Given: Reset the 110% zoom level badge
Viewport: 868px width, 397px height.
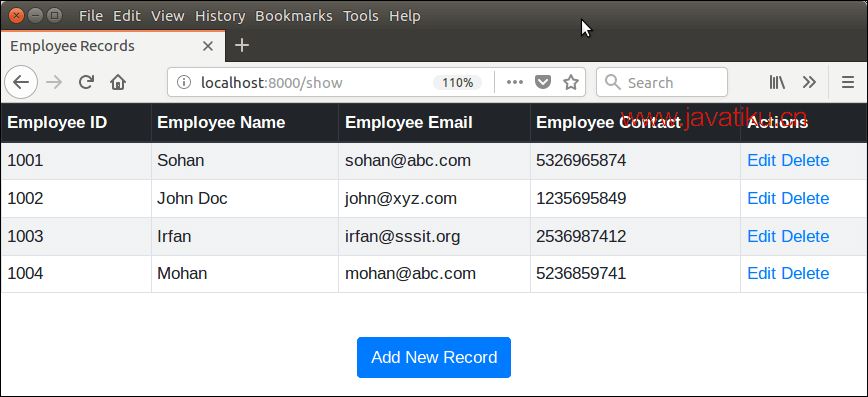Looking at the screenshot, I should click(457, 83).
